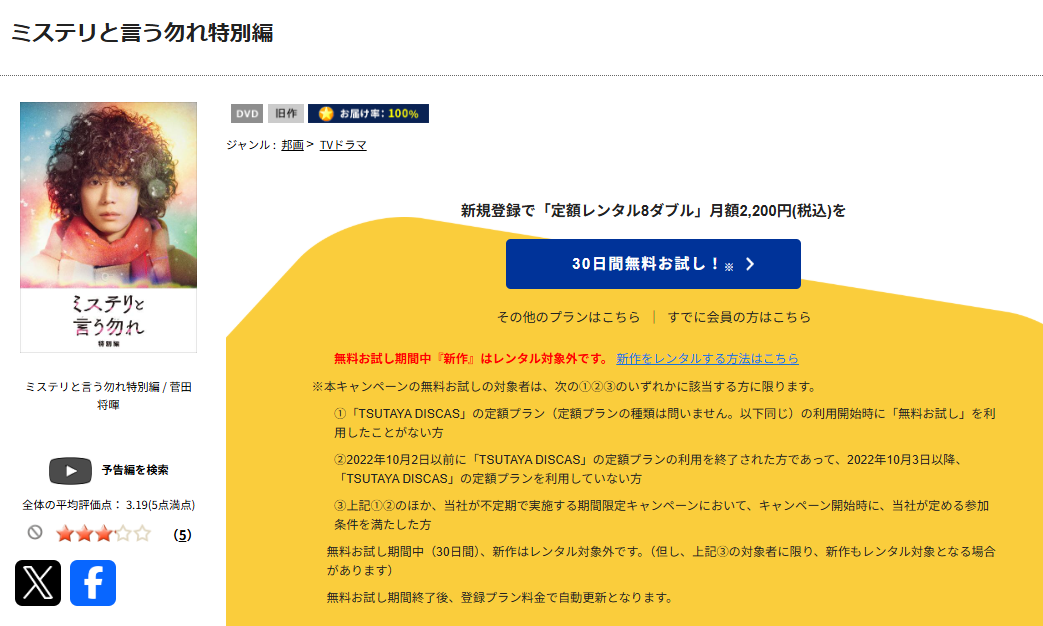Share the title on Facebook
Image resolution: width=1043 pixels, height=626 pixels.
(93, 583)
